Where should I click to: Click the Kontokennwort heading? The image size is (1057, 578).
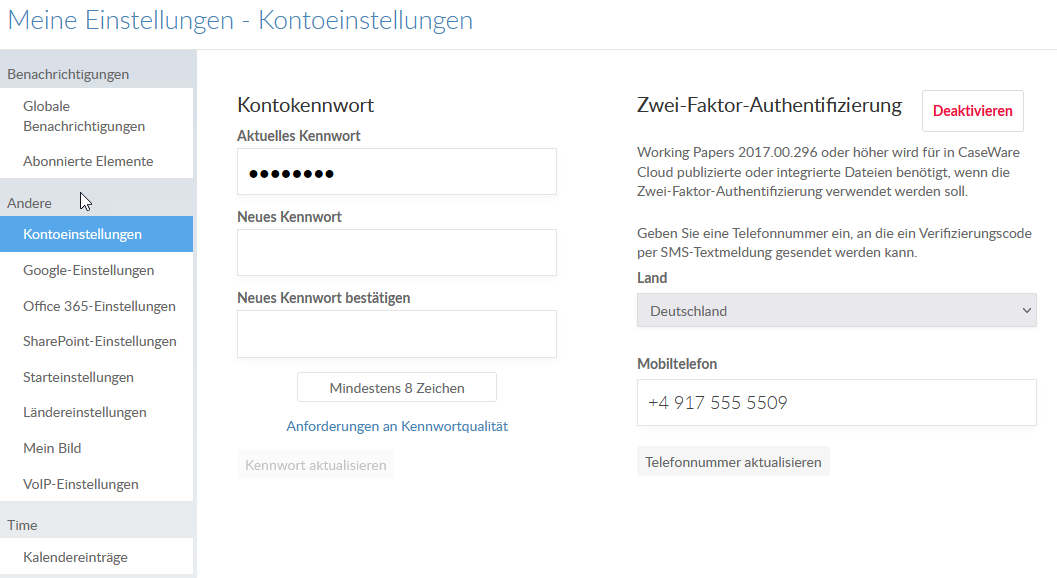point(305,105)
